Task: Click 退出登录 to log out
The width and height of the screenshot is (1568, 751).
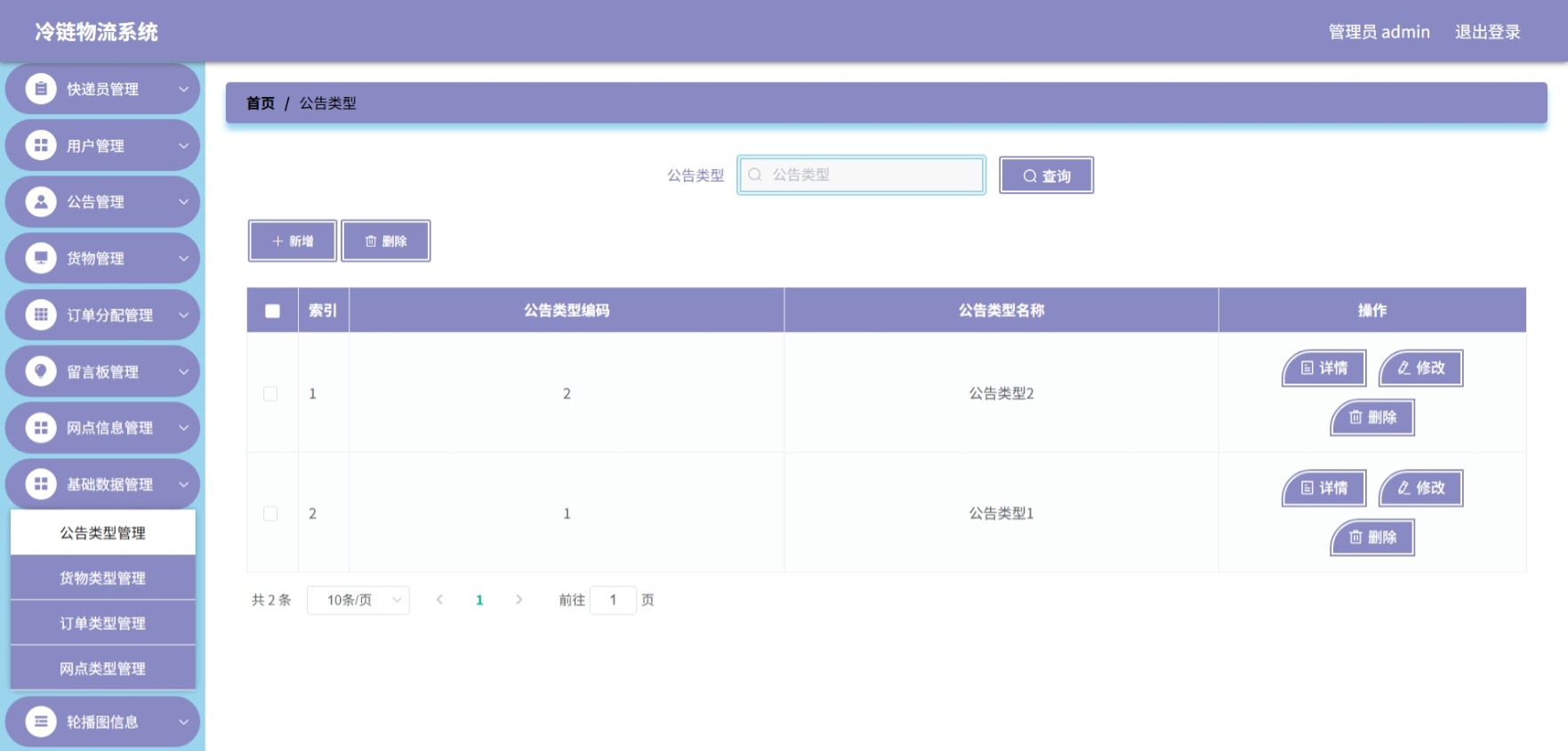Action: pyautogui.click(x=1487, y=32)
